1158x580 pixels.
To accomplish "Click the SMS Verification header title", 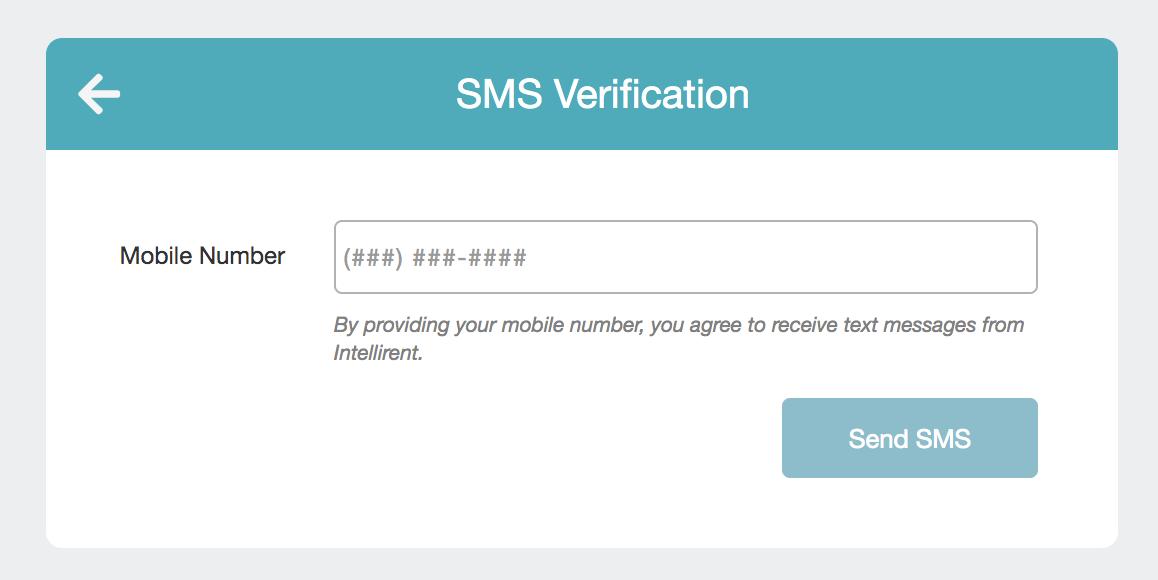I will (602, 94).
